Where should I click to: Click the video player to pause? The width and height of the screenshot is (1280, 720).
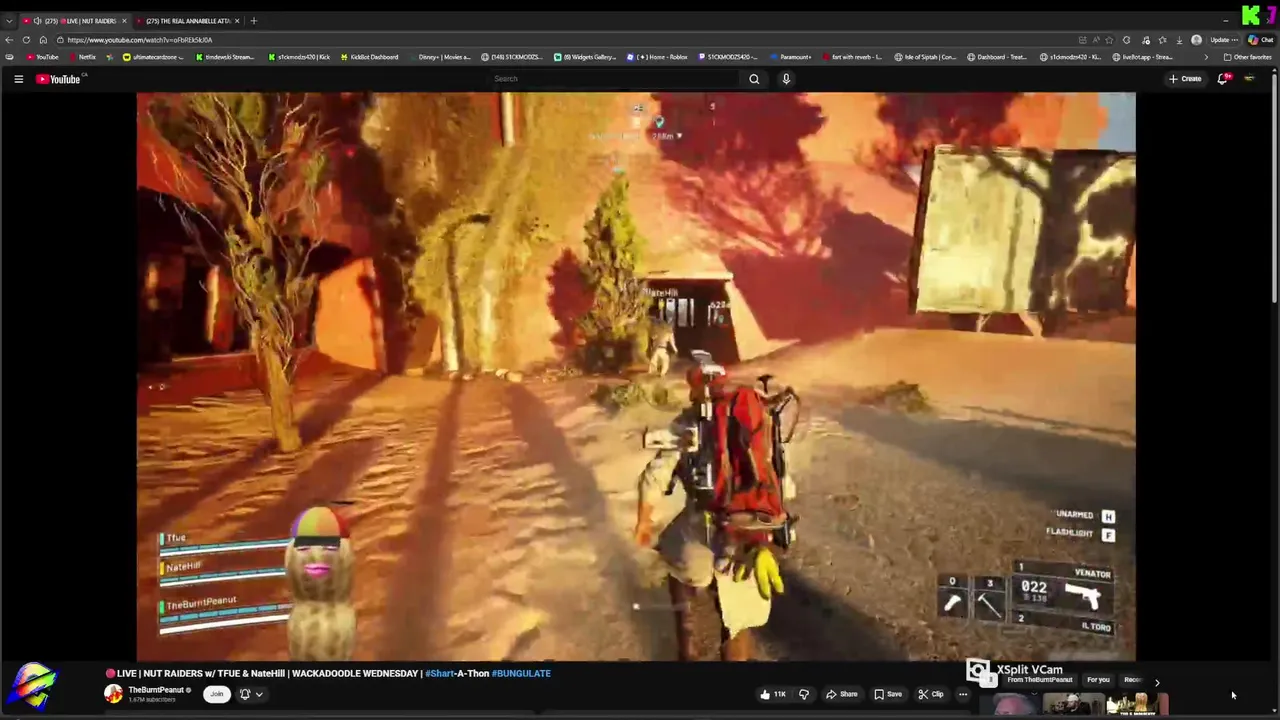point(636,376)
